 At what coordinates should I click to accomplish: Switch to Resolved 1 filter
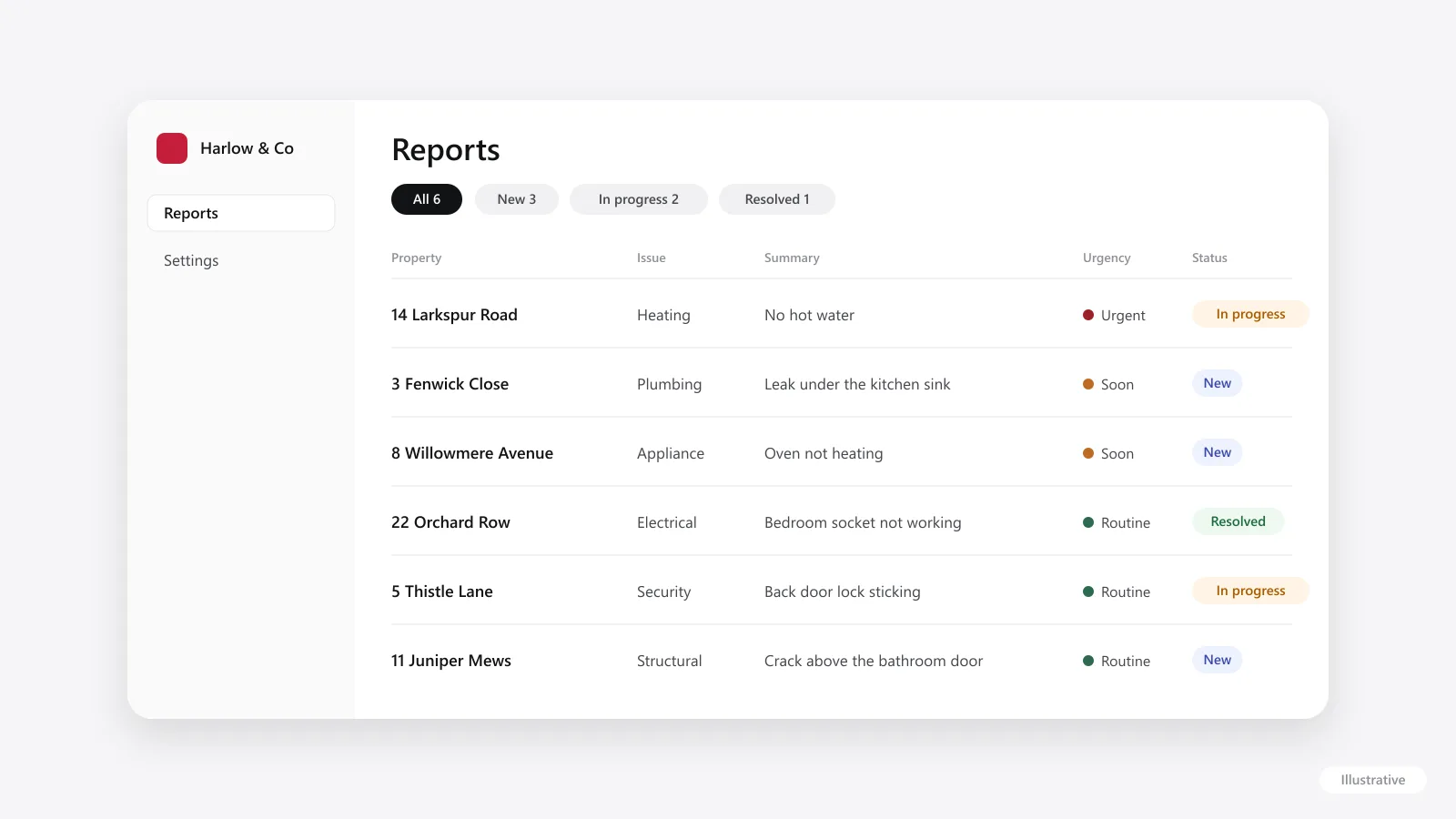click(x=777, y=199)
